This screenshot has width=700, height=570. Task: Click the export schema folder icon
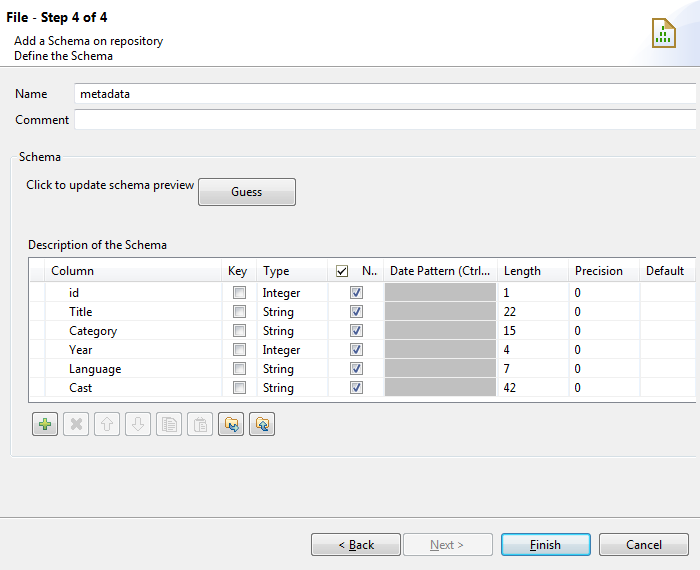[x=262, y=425]
